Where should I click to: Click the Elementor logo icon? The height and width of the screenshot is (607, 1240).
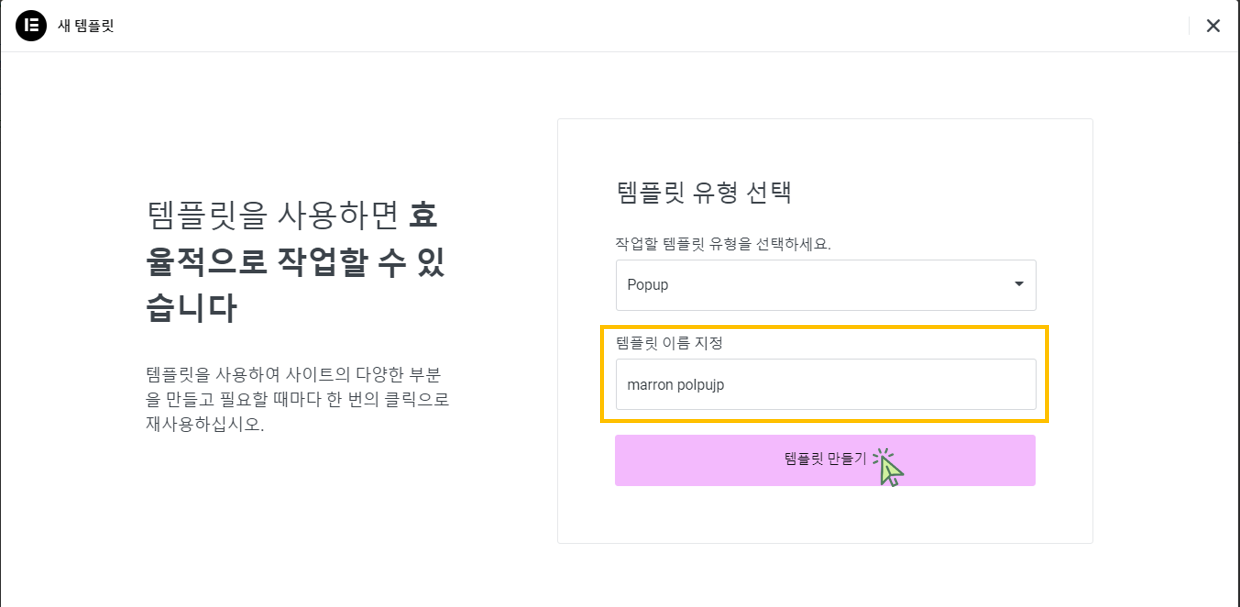tap(31, 25)
